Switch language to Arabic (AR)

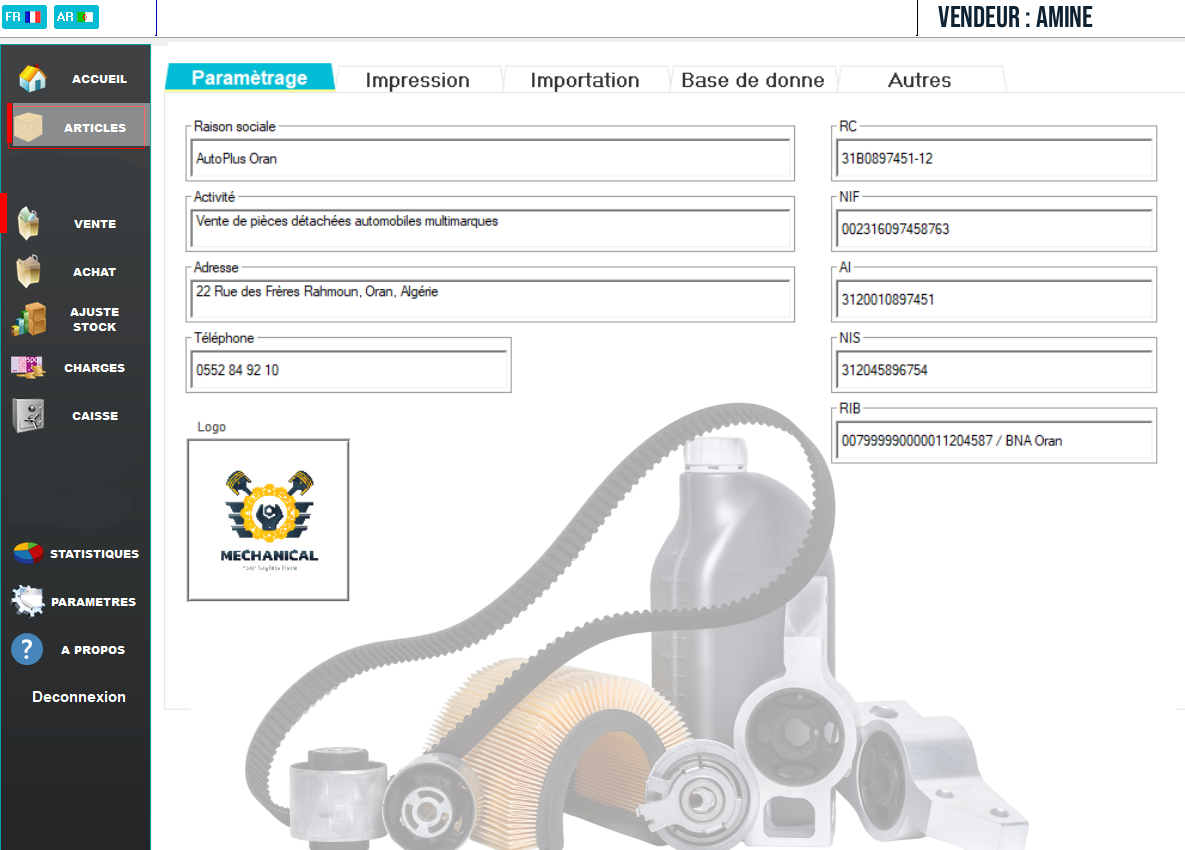point(76,17)
